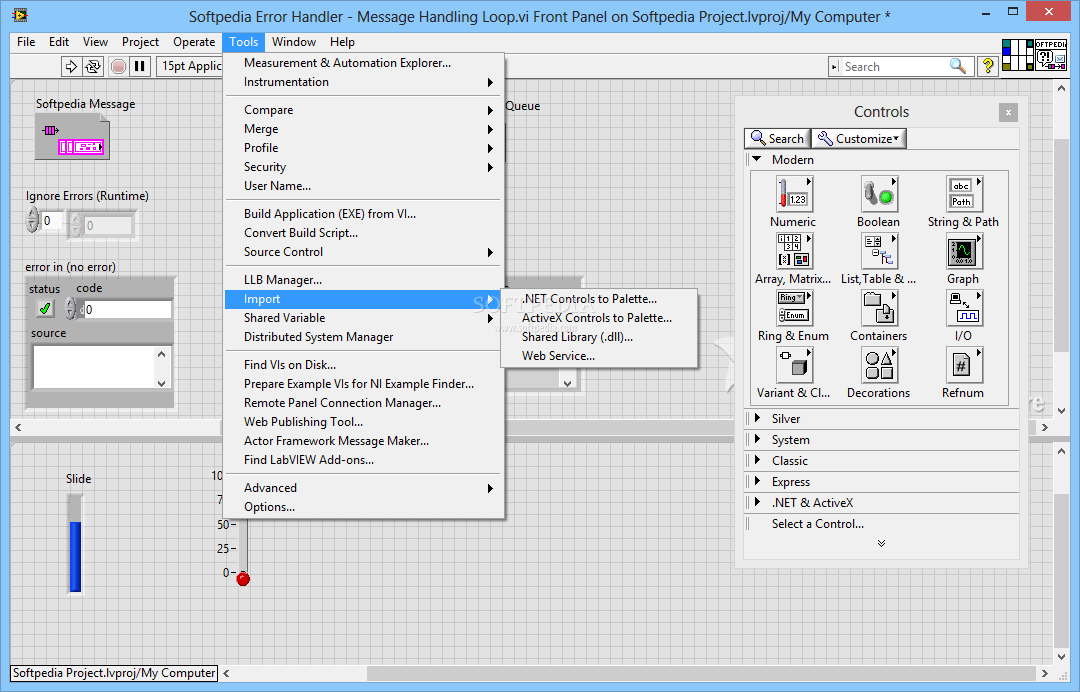Click the Run Continuously toolbar icon
This screenshot has height=692, width=1080.
[x=93, y=66]
